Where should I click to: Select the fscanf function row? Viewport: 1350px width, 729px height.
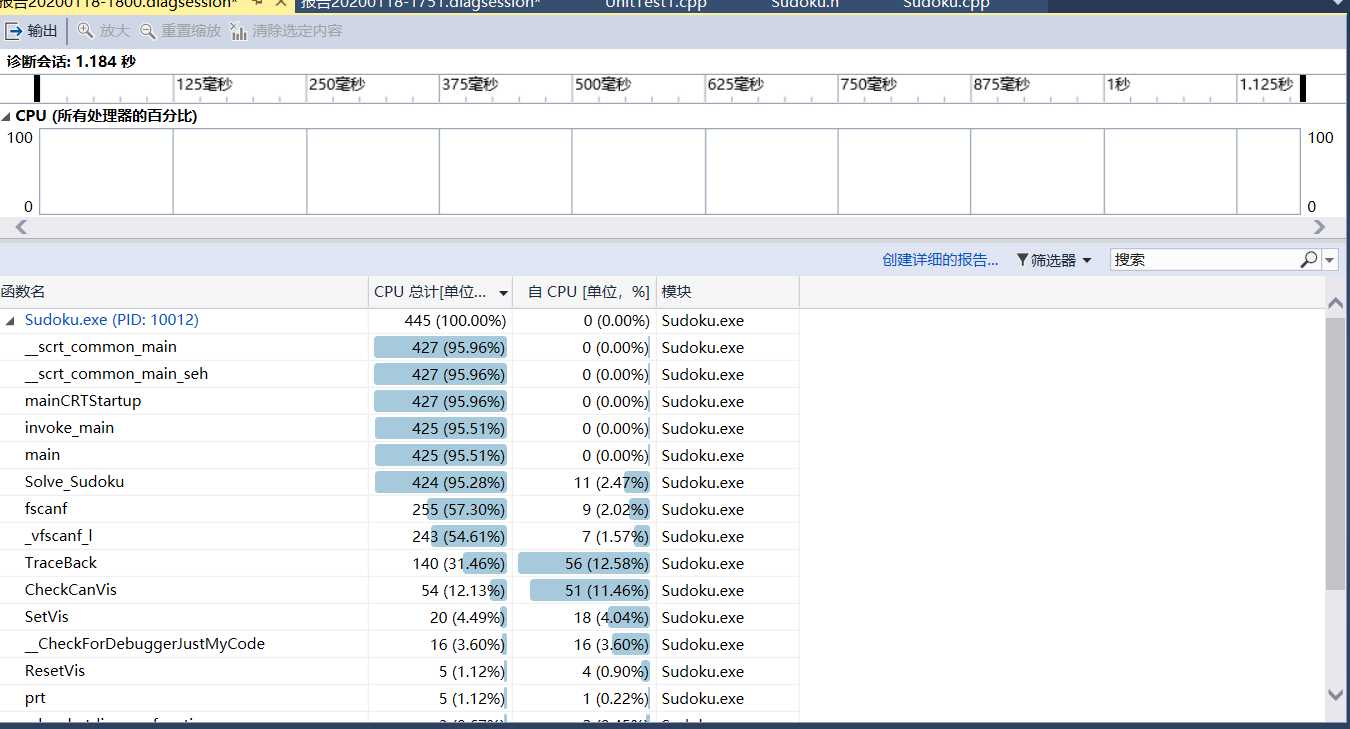(400, 510)
